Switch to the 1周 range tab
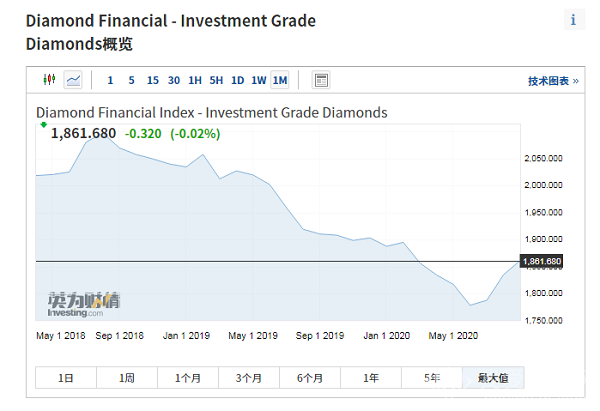 click(x=127, y=377)
